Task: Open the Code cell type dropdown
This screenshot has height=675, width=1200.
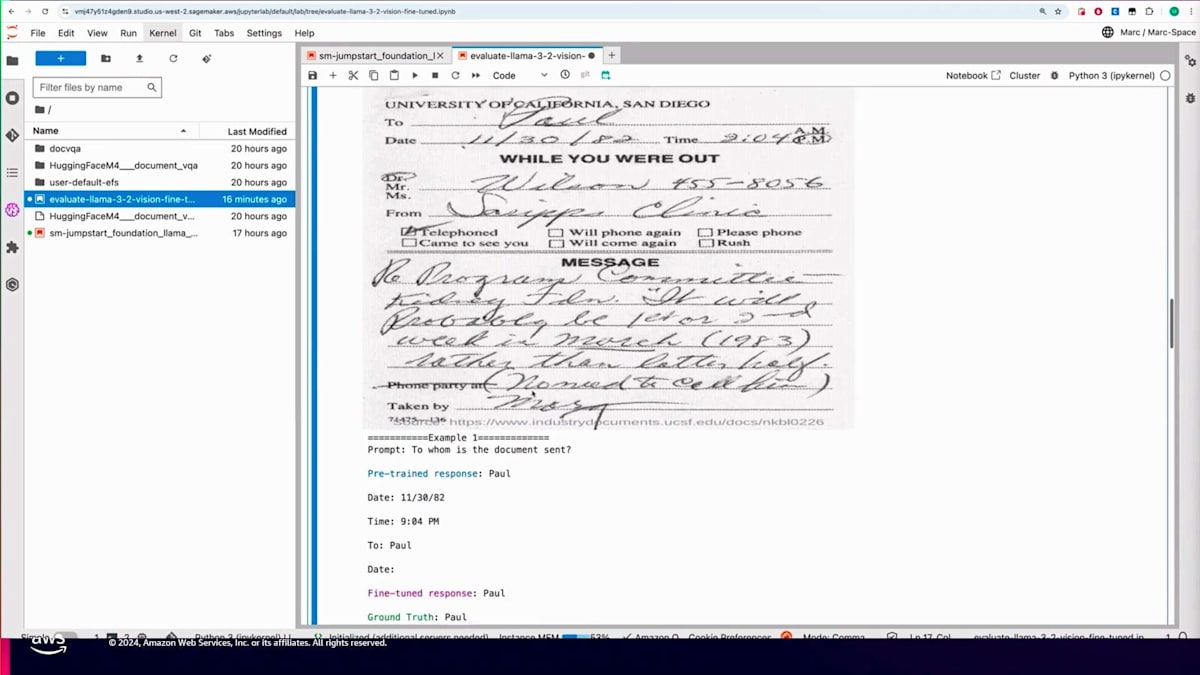Action: tap(520, 75)
